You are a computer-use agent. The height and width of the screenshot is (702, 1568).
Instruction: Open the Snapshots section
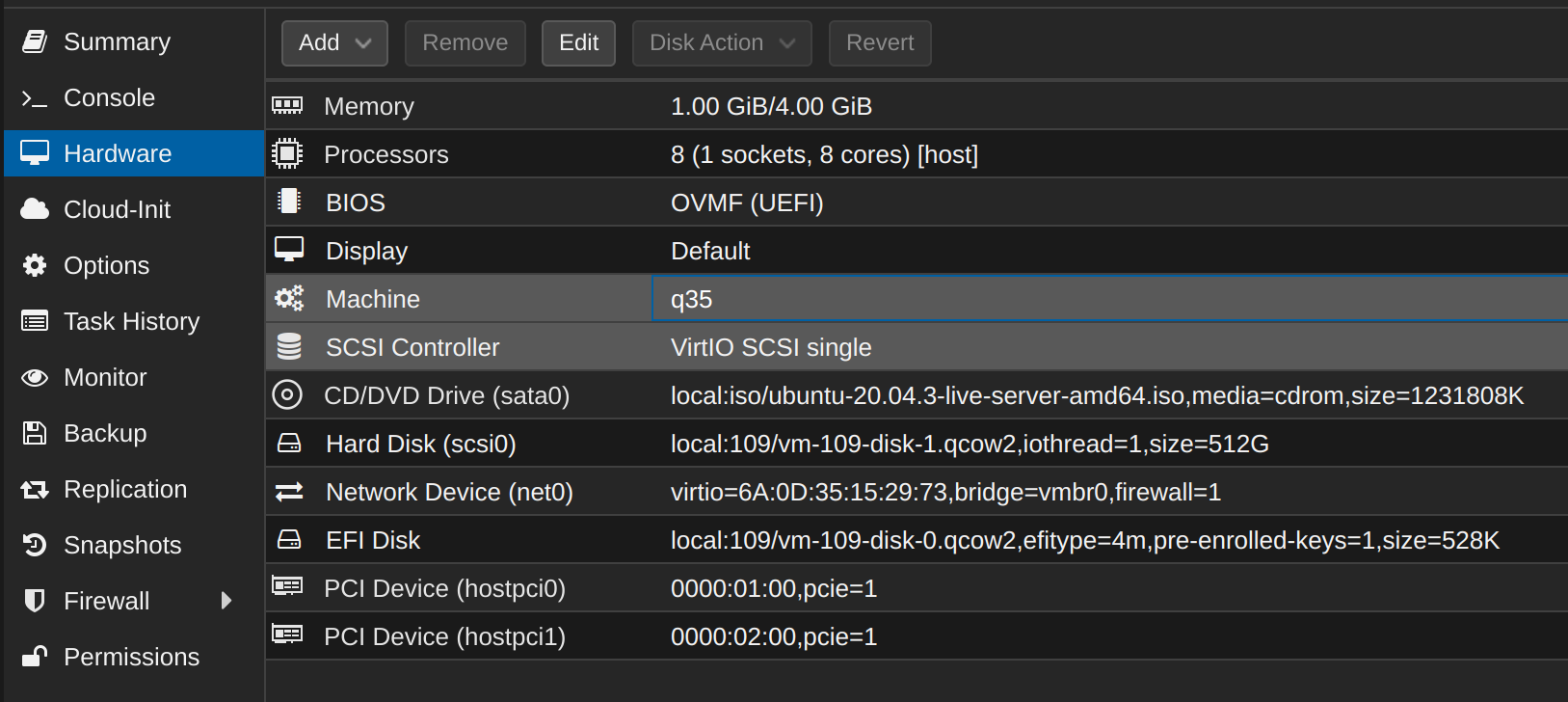[121, 545]
